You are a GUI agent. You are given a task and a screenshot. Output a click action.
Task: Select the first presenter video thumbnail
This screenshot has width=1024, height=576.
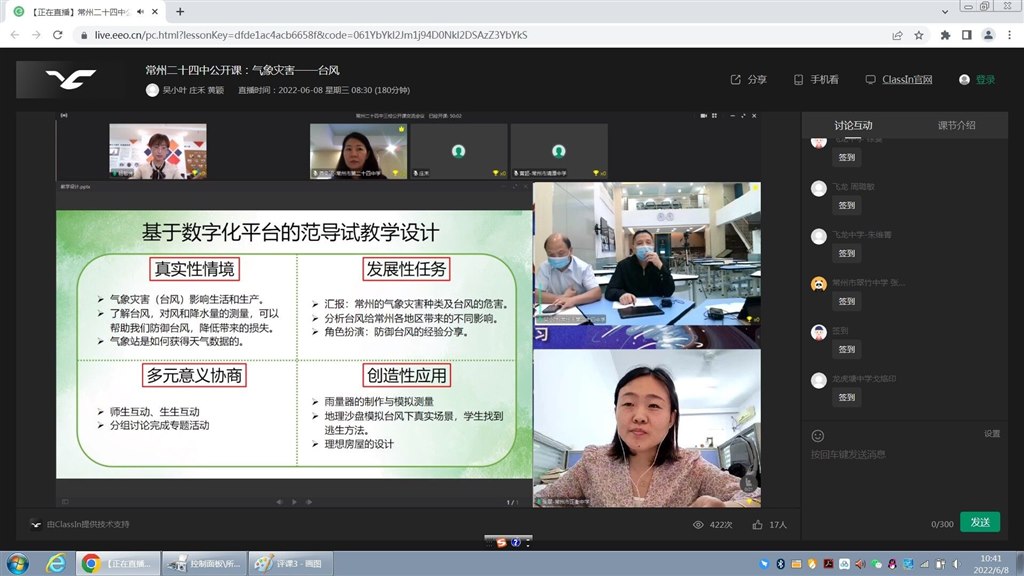pyautogui.click(x=157, y=151)
